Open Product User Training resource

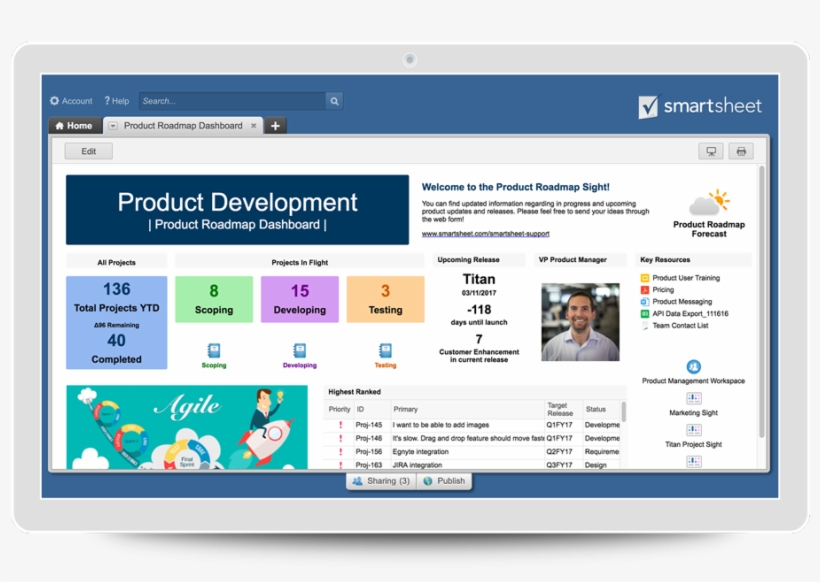[686, 278]
